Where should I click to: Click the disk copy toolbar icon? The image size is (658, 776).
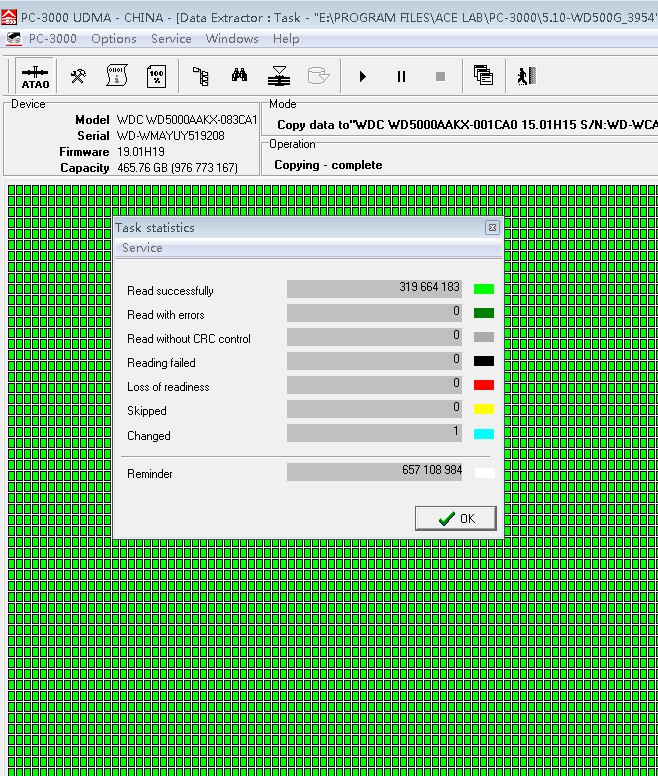click(x=279, y=77)
